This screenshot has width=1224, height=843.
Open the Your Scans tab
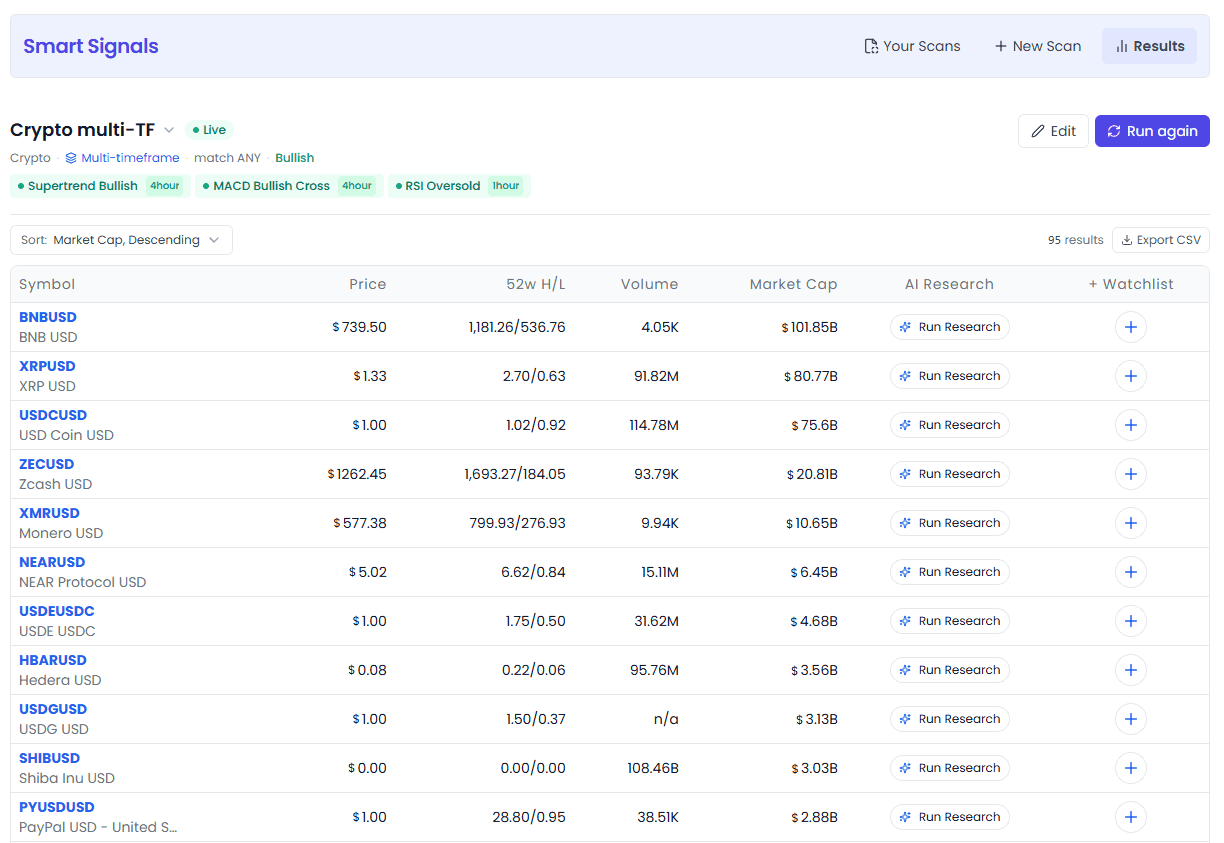click(x=912, y=46)
